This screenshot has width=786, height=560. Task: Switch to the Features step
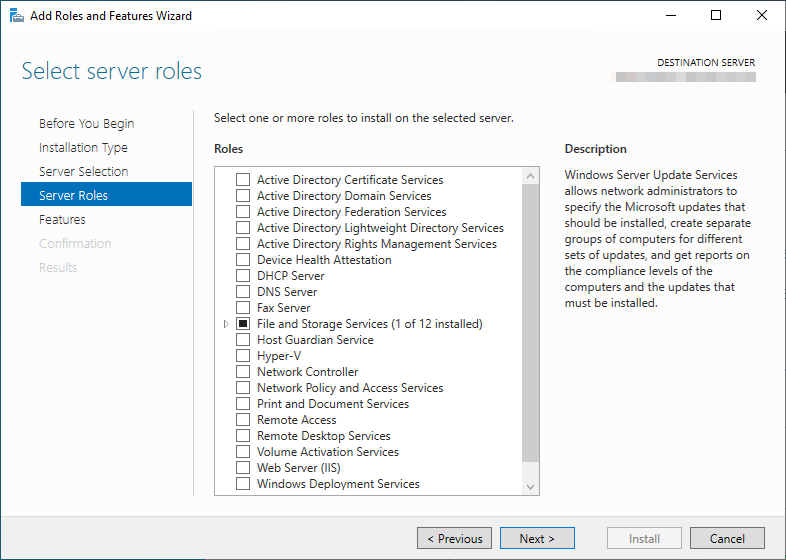click(62, 220)
